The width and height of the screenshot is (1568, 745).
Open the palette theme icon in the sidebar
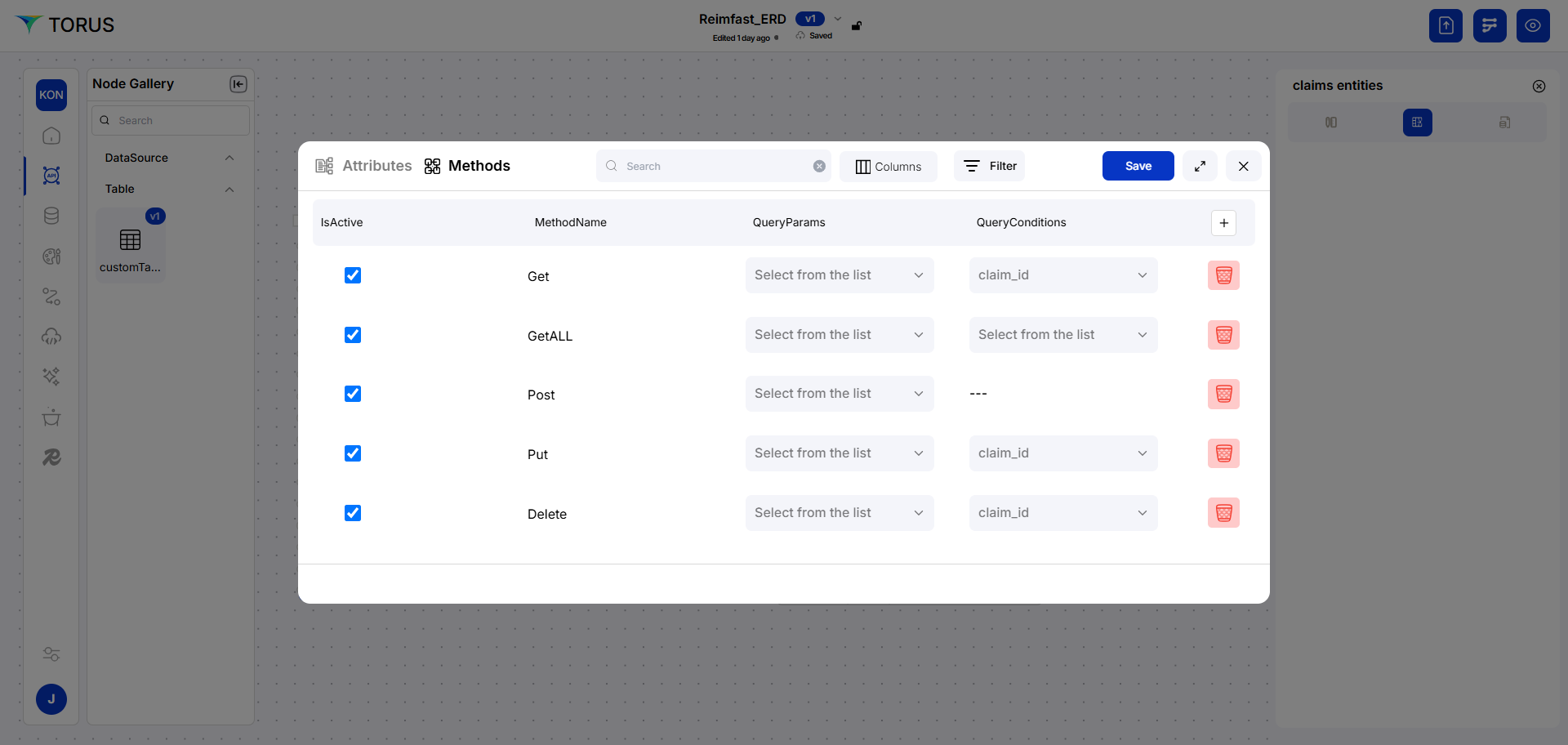pyautogui.click(x=51, y=256)
